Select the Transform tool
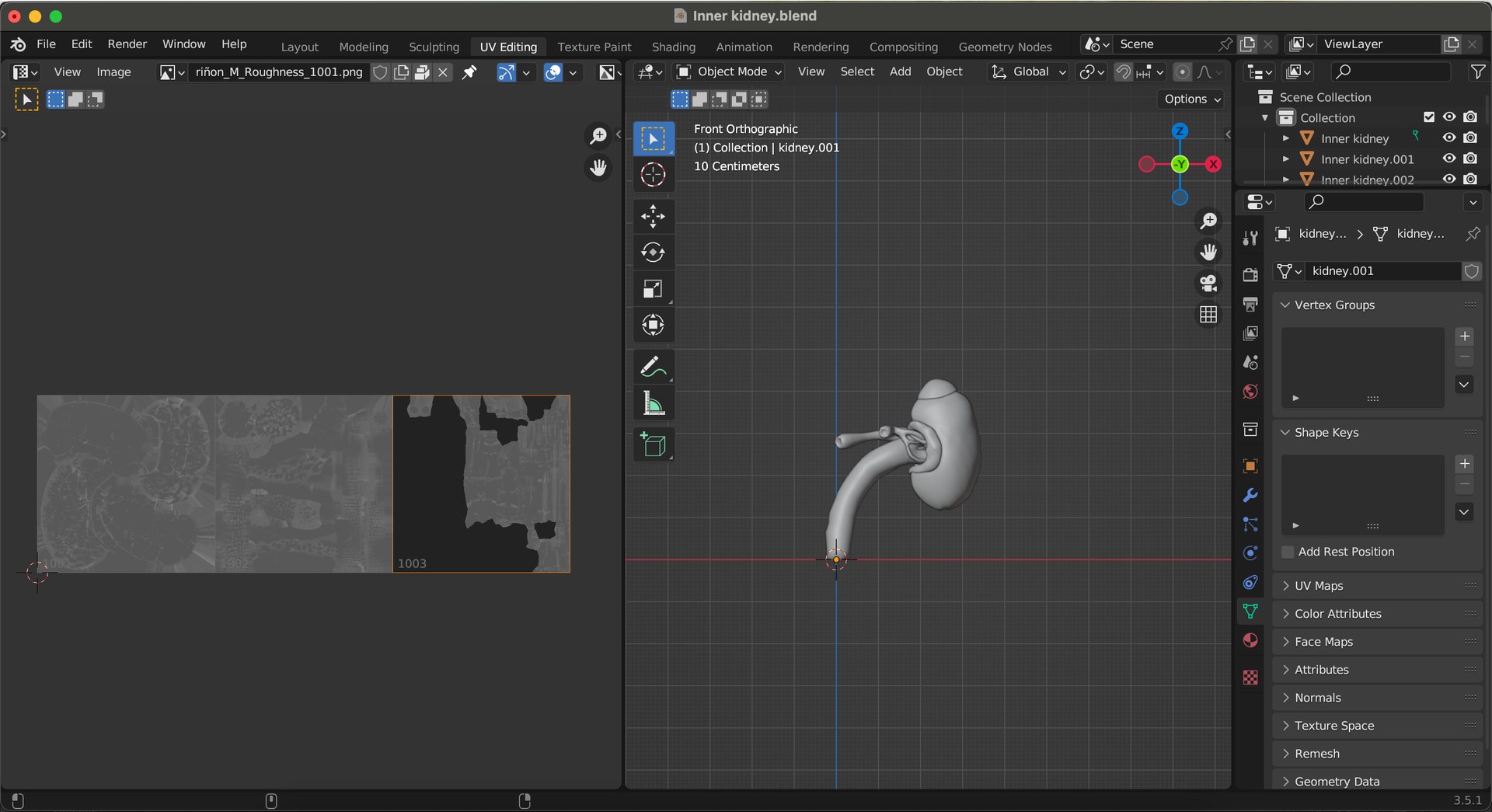 (x=653, y=325)
